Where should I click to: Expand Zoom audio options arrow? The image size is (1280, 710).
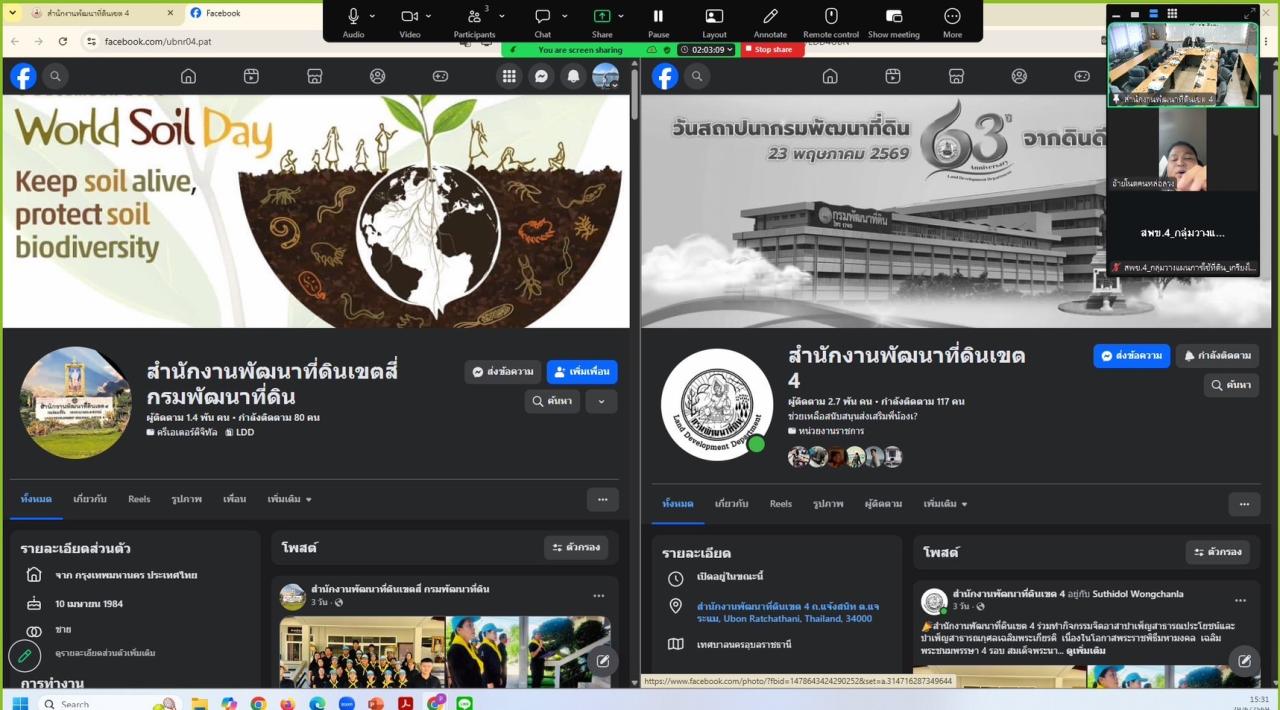tap(373, 17)
